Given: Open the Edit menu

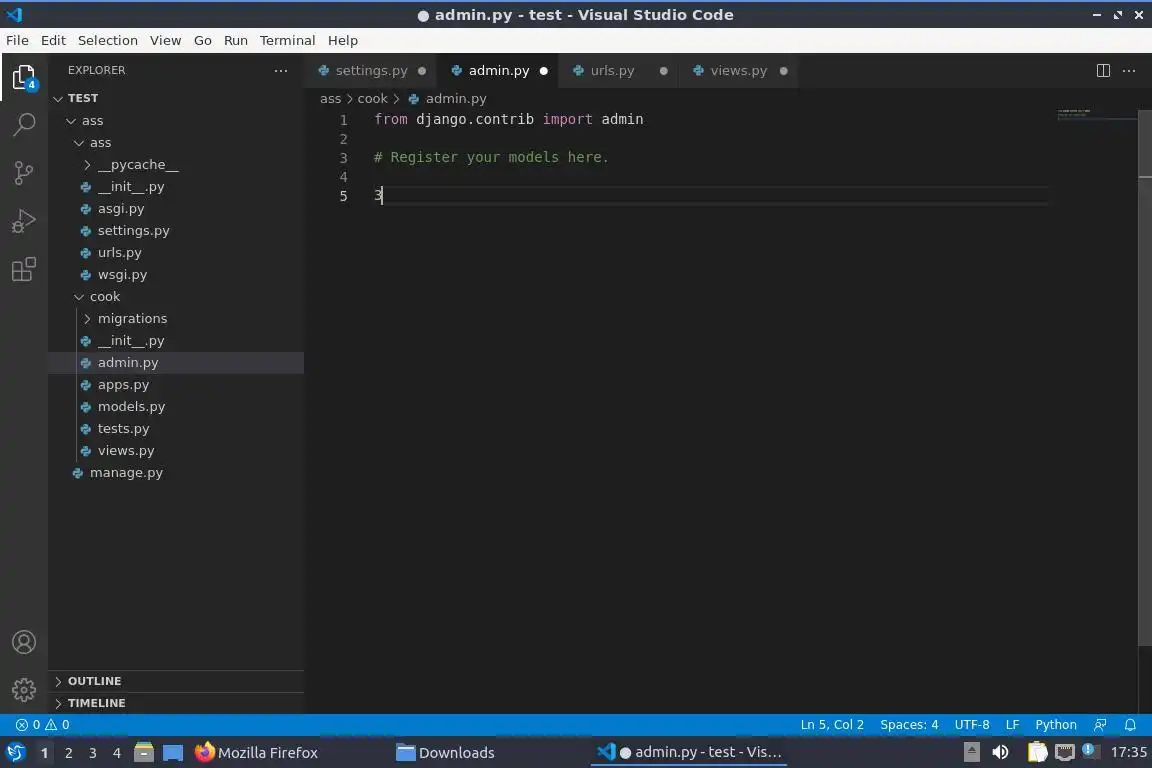Looking at the screenshot, I should (53, 40).
